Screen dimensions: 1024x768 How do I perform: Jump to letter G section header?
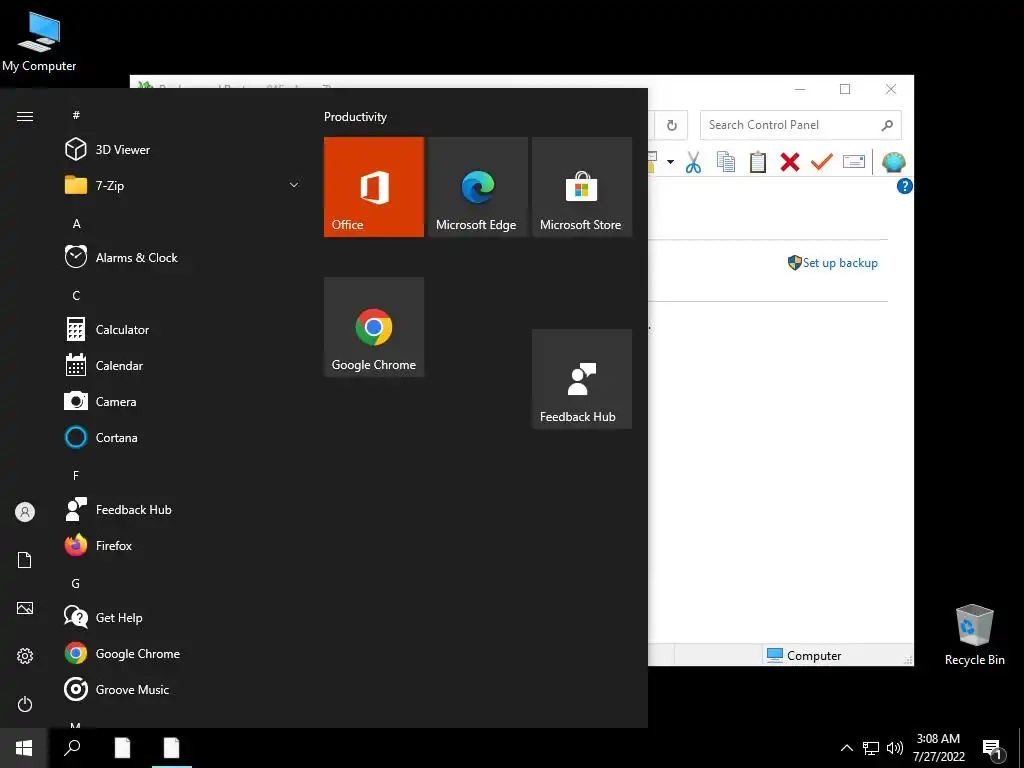tap(76, 584)
